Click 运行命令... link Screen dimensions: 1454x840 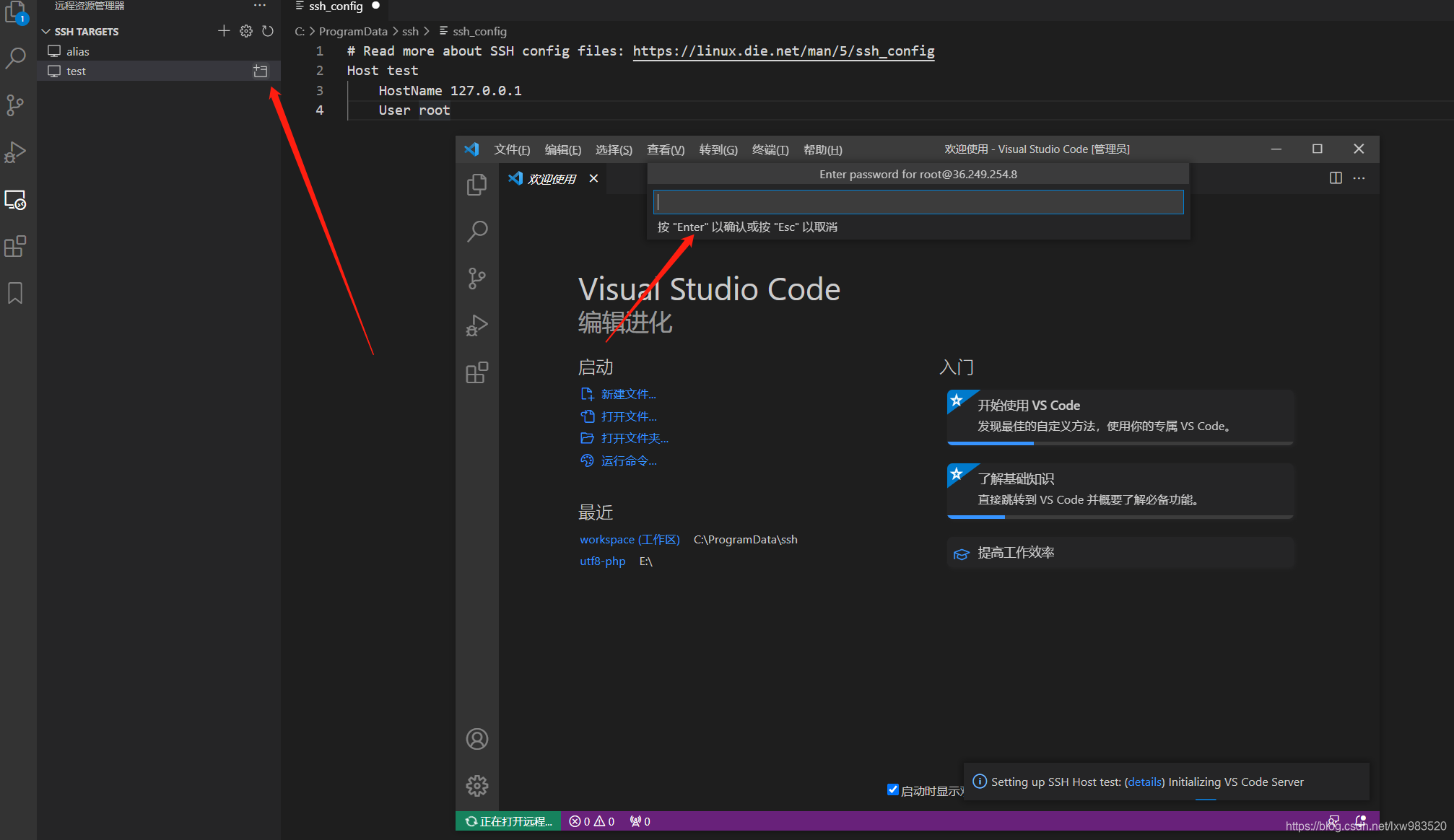[629, 460]
